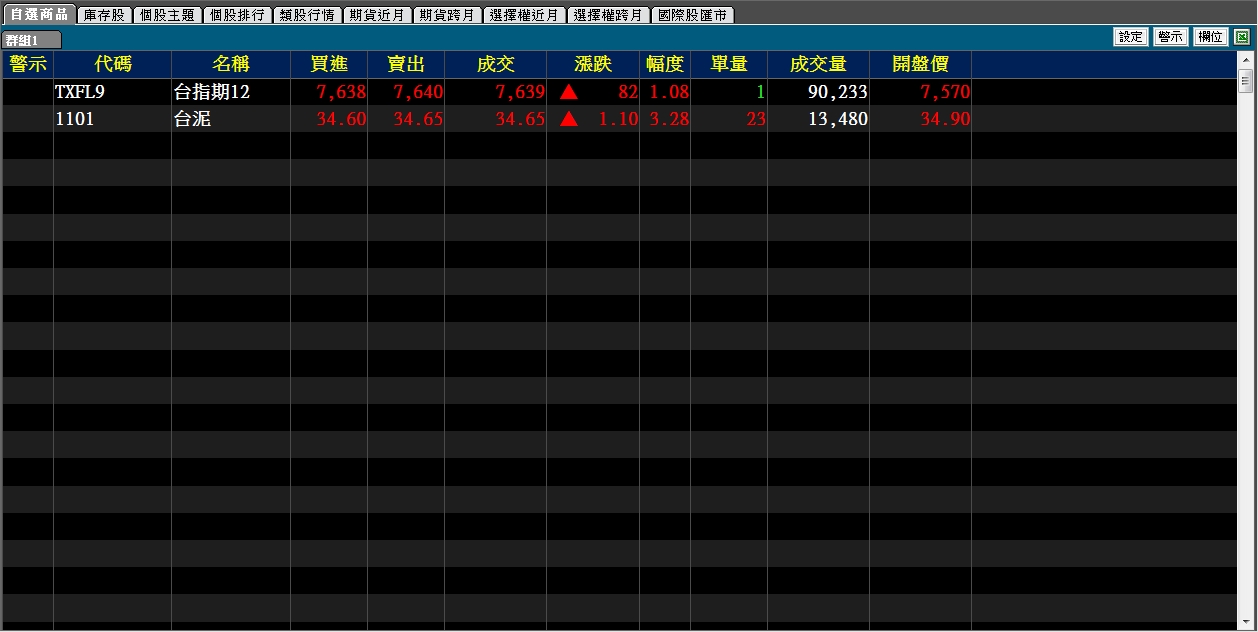Screen dimensions: 1258x632
Task: Click the 7,570 opening price
Action: click(945, 92)
